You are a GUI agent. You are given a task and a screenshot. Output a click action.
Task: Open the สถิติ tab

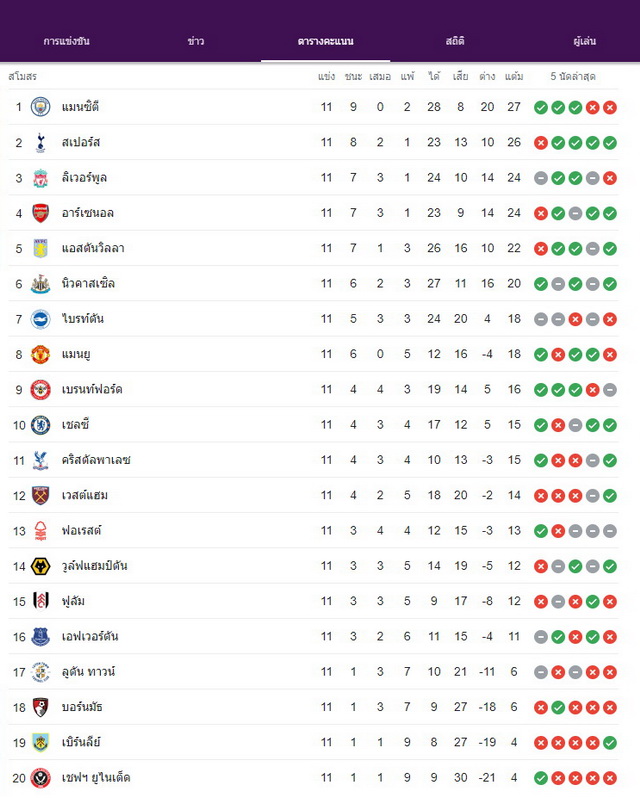pos(455,41)
